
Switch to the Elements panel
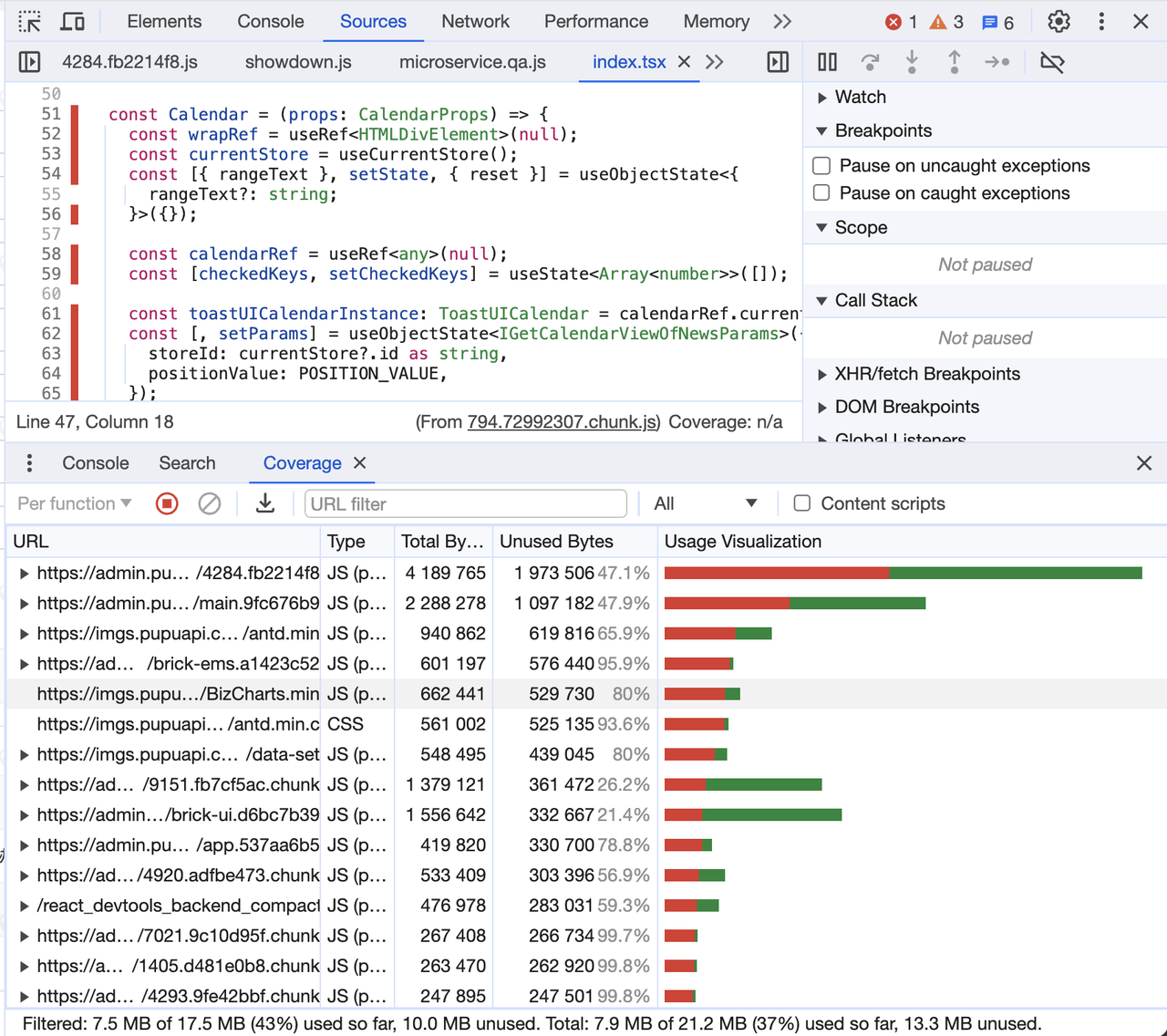point(164,21)
